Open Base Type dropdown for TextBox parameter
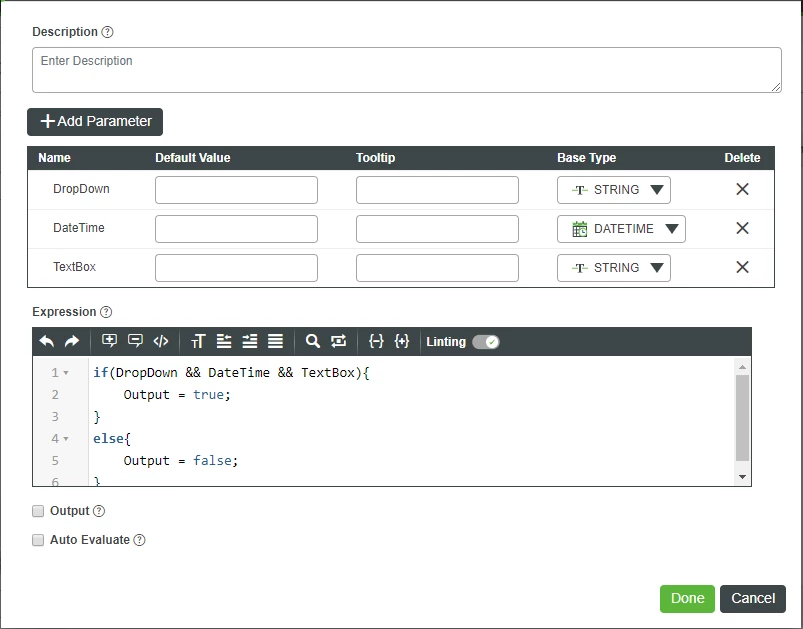803x629 pixels. 614,268
